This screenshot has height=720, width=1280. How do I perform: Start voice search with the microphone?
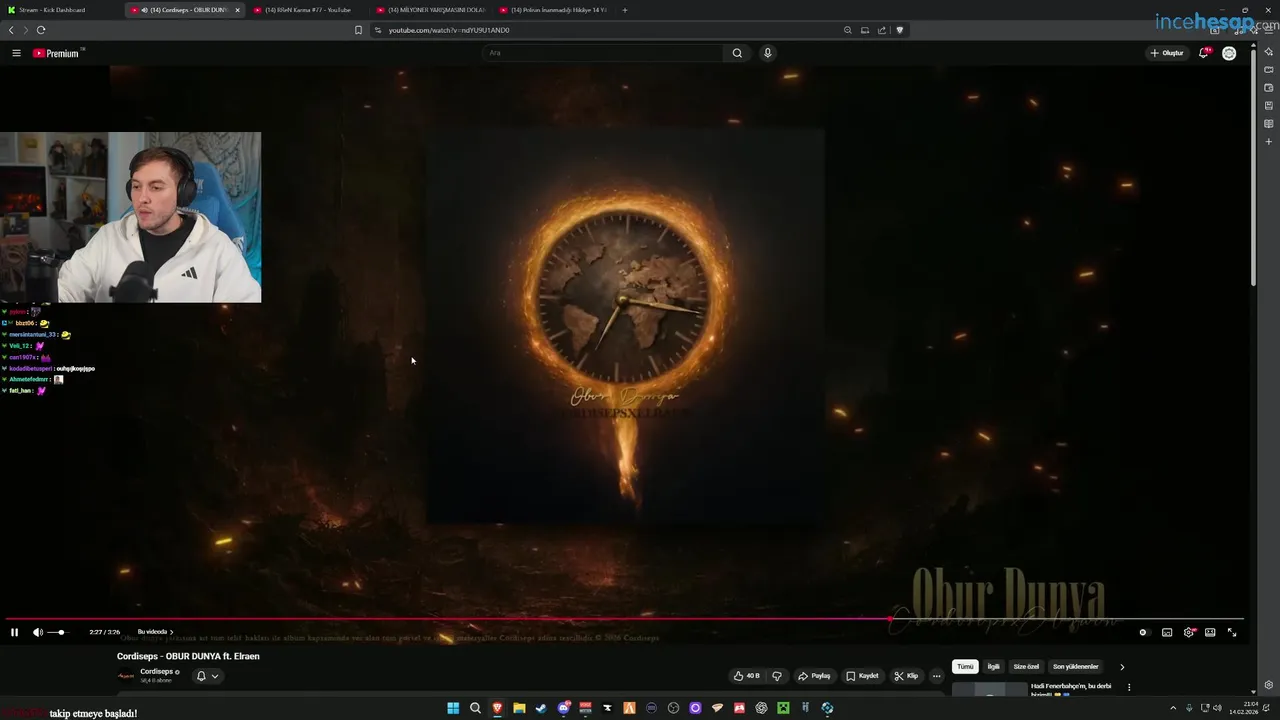768,53
